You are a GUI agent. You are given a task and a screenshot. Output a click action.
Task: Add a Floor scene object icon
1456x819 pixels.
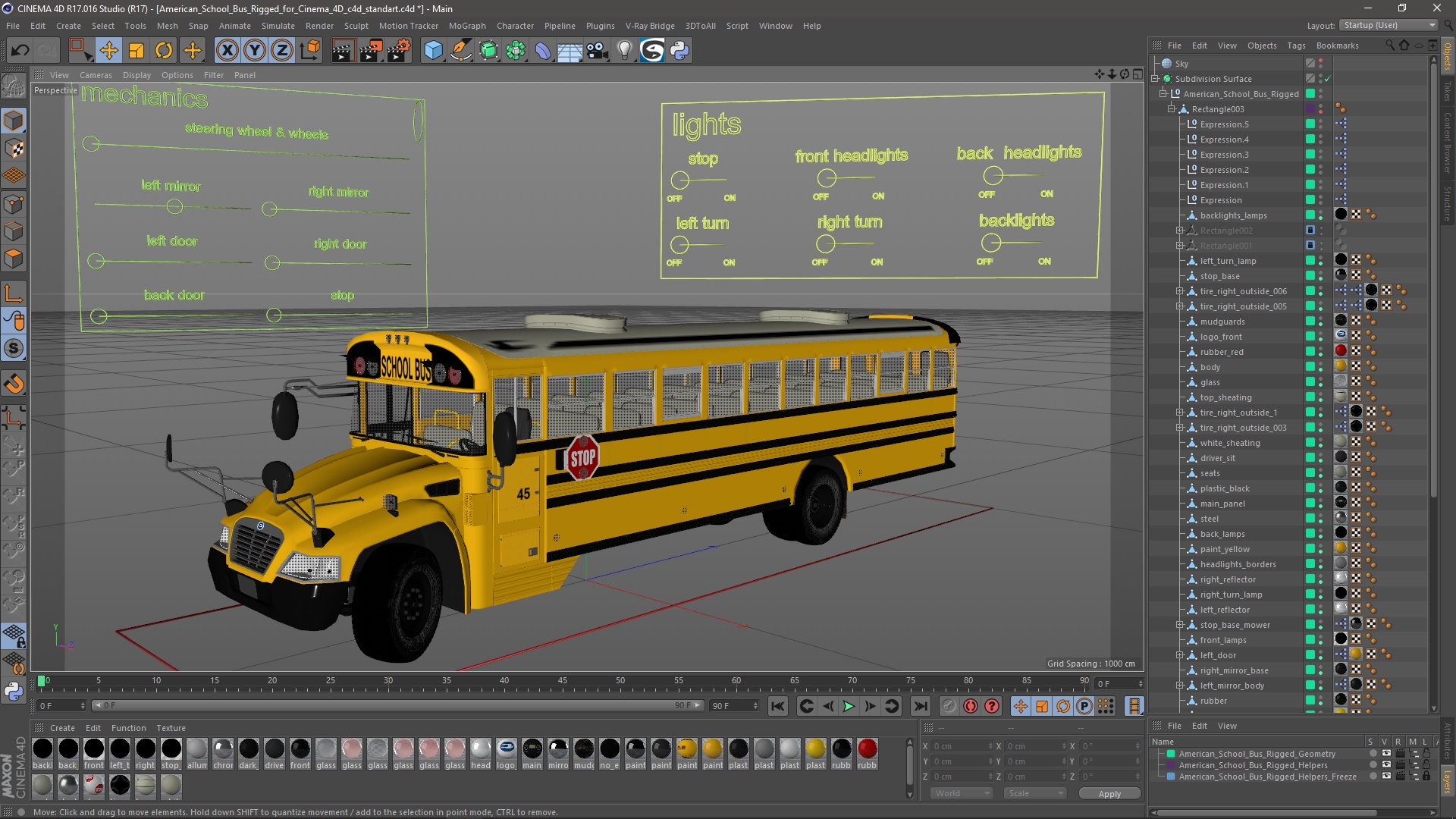point(570,51)
